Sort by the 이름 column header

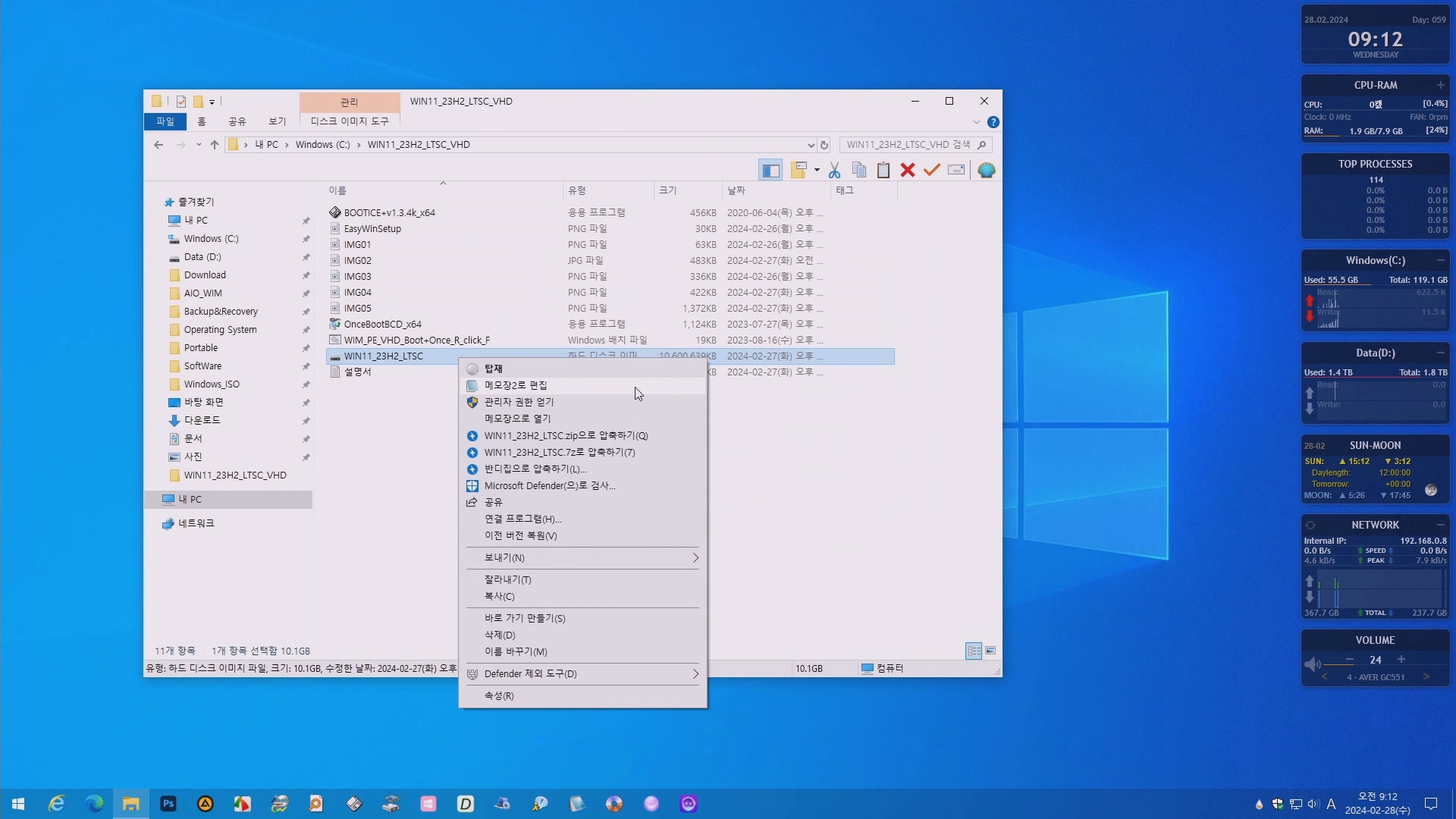tap(443, 190)
